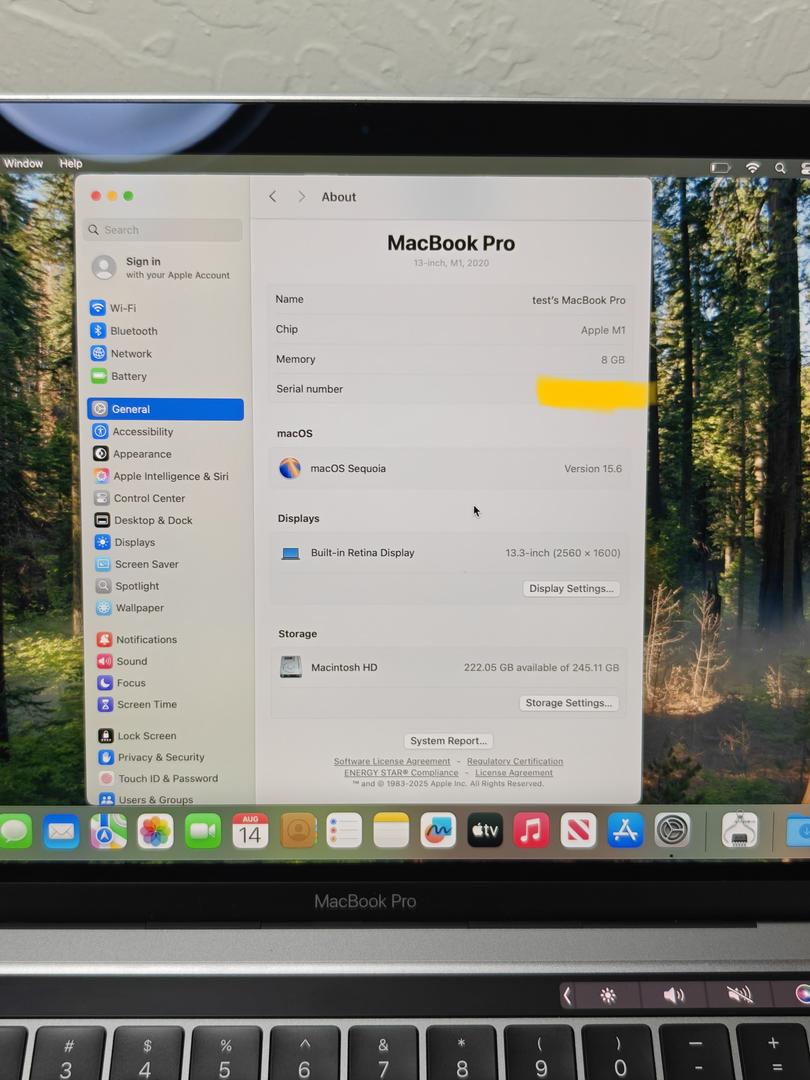Click Display Settings button
The image size is (810, 1080).
click(571, 588)
